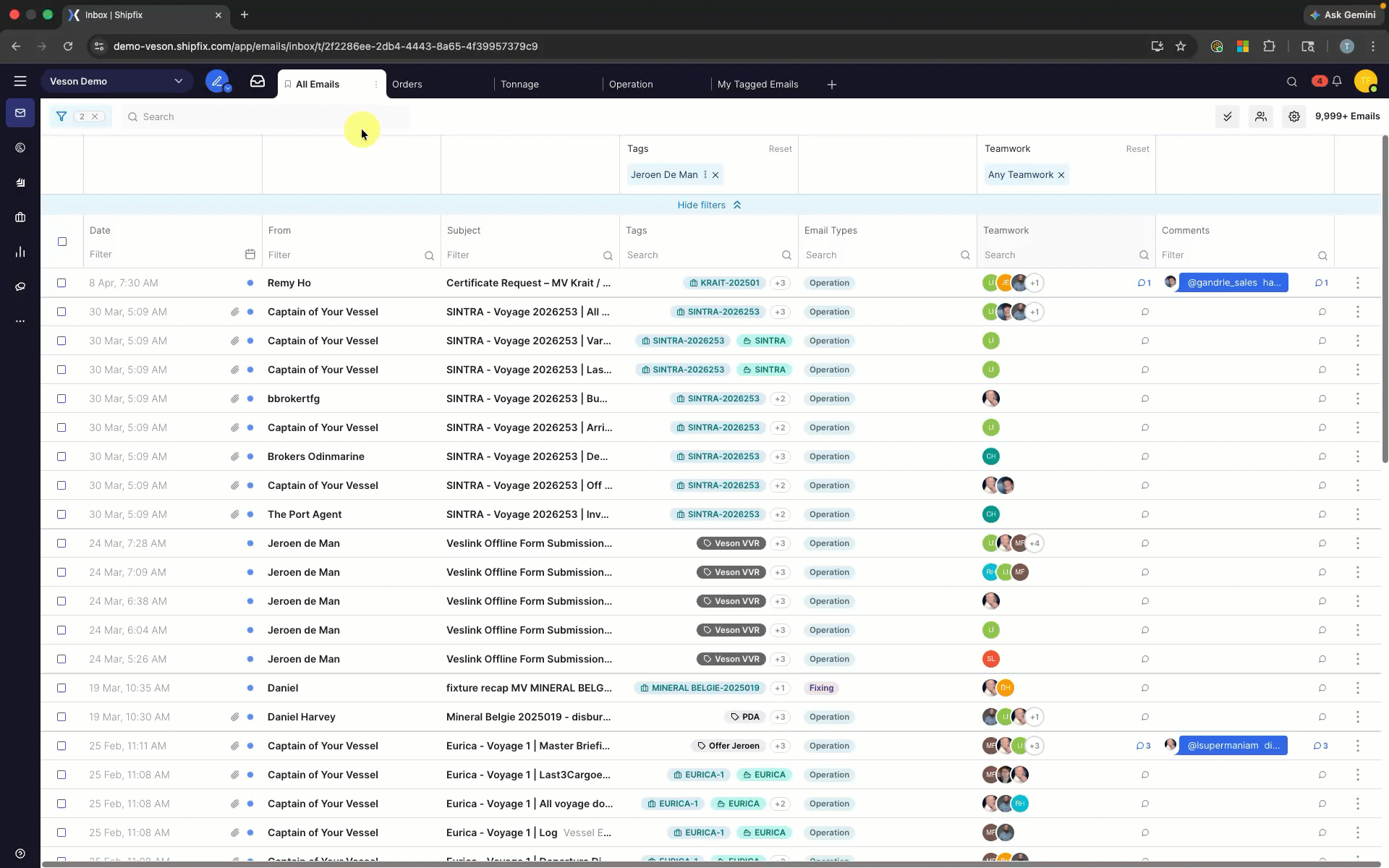Click the Subject column filter field
The image size is (1389, 868).
coord(522,255)
